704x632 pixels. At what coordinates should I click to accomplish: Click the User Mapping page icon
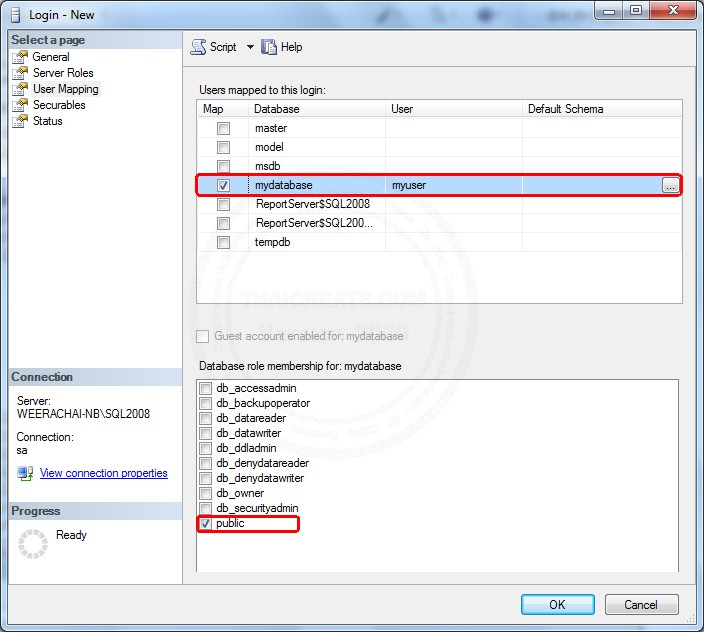tap(20, 89)
